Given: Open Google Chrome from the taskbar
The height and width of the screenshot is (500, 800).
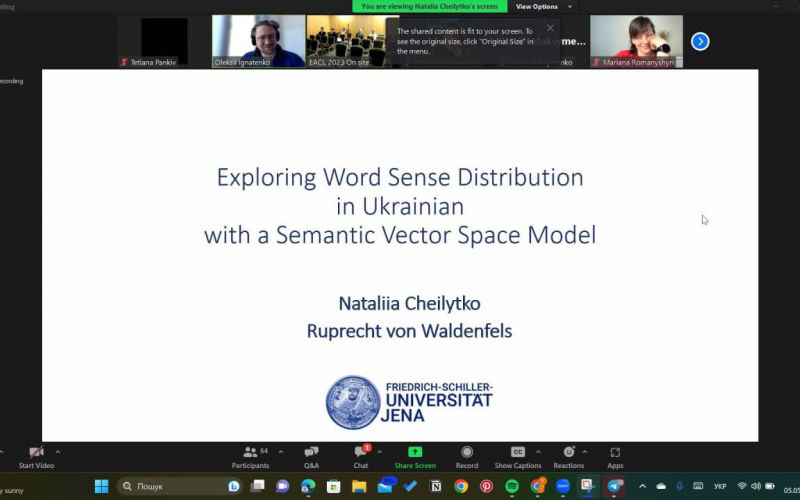Looking at the screenshot, I should pos(461,486).
